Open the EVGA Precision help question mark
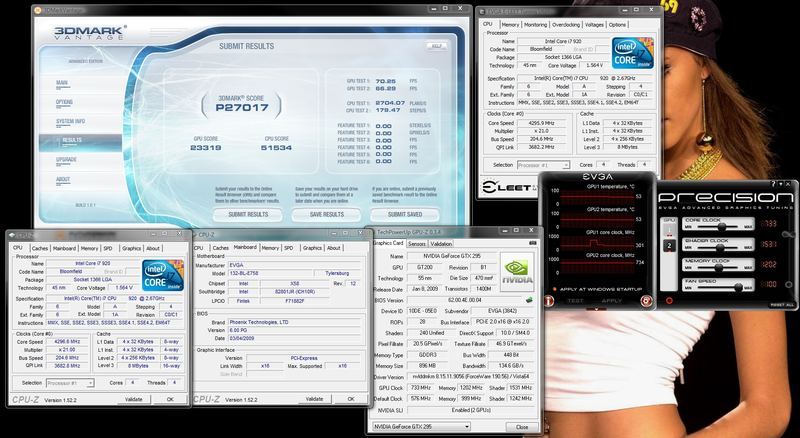Image resolution: width=800 pixels, height=438 pixels. click(774, 183)
